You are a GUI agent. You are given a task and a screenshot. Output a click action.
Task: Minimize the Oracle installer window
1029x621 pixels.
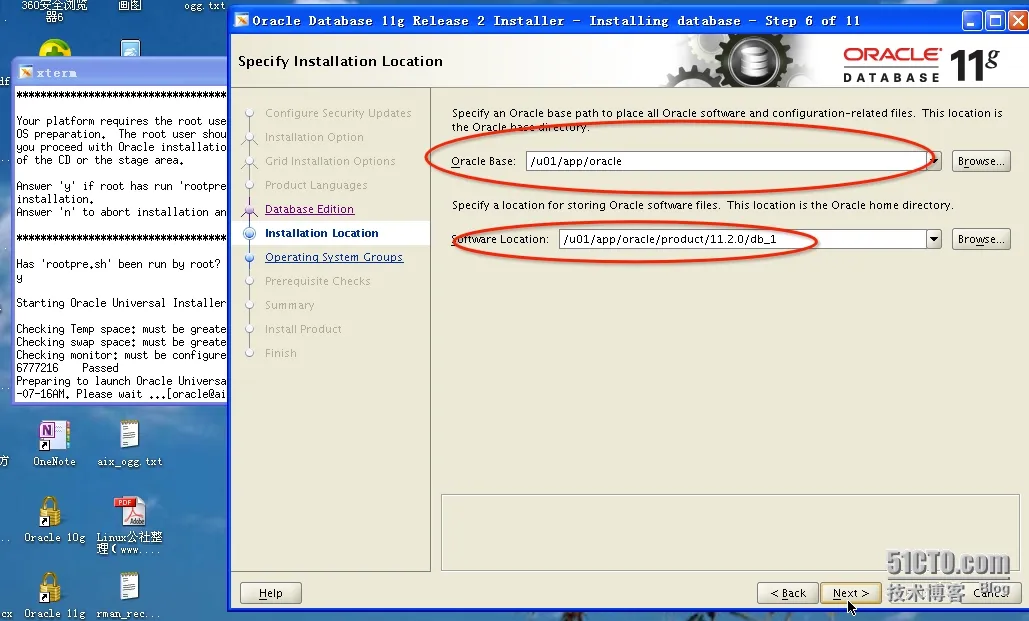tap(973, 21)
